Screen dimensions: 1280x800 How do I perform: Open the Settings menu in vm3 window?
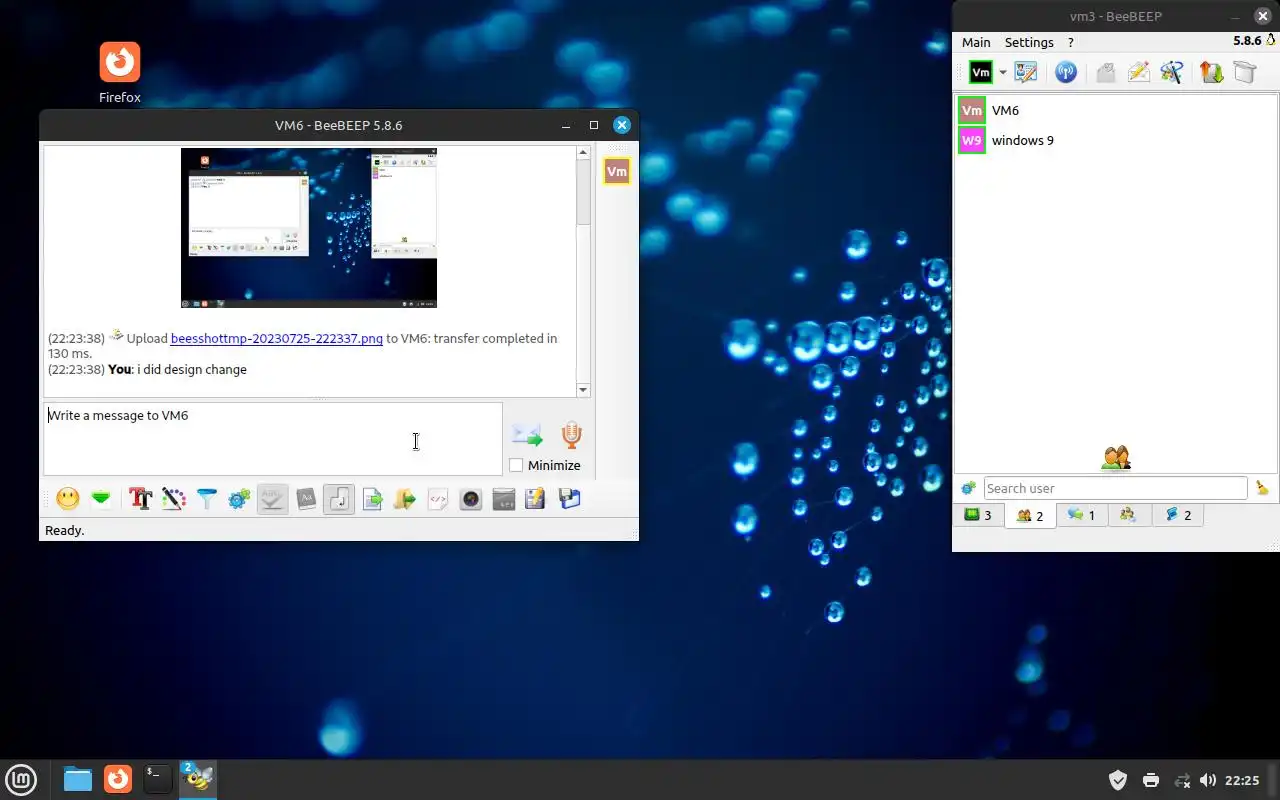click(1029, 42)
